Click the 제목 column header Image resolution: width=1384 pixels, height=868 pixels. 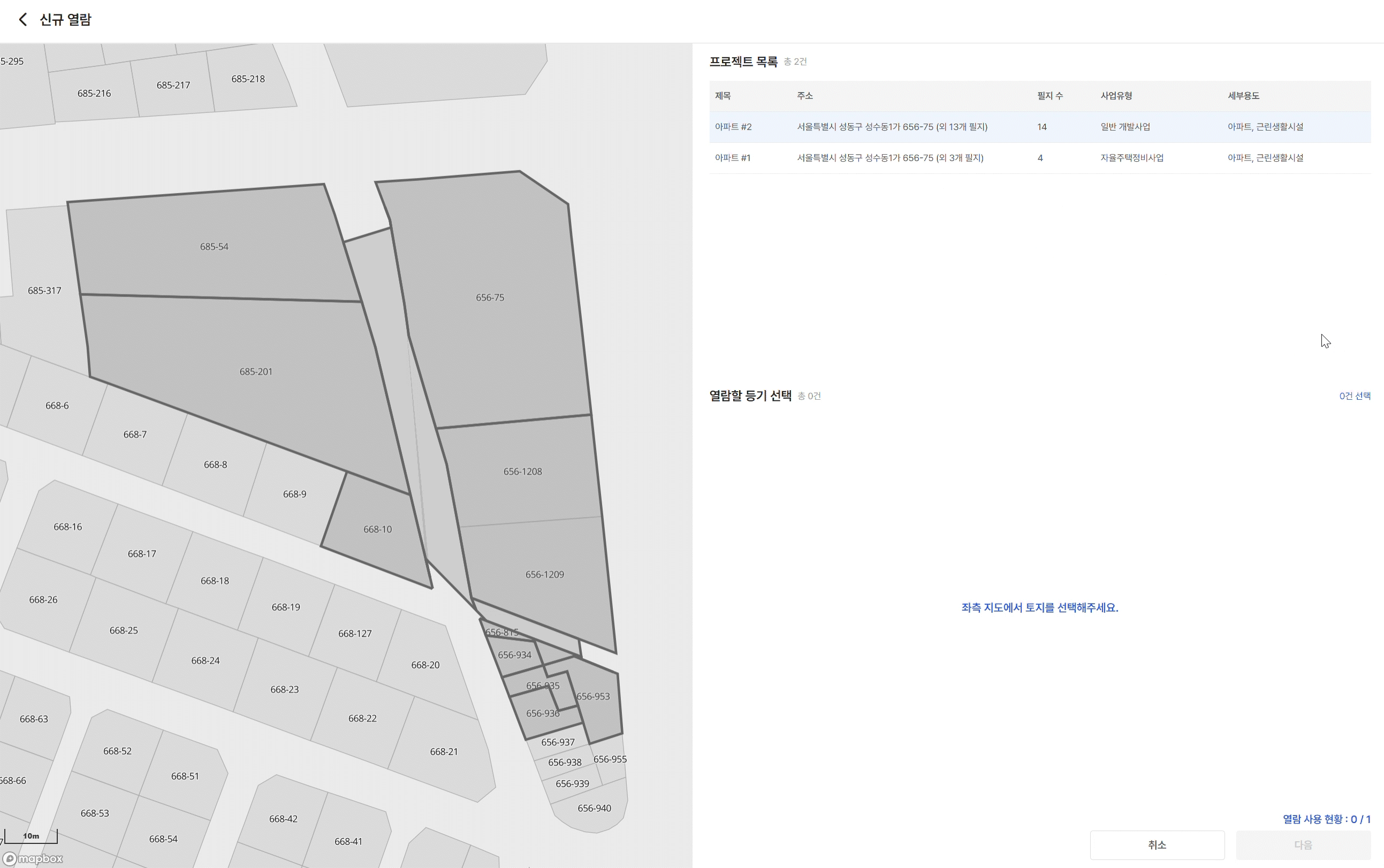pos(723,96)
